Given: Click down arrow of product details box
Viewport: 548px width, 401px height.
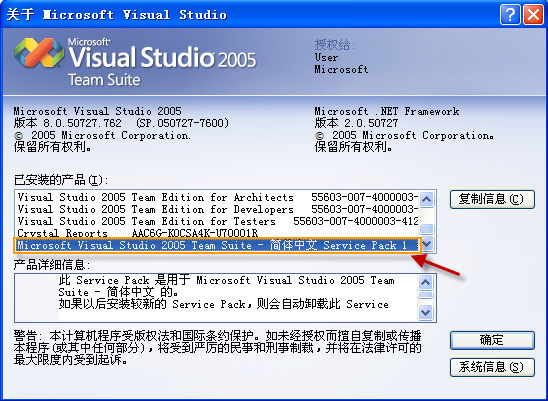Looking at the screenshot, I should [x=425, y=312].
